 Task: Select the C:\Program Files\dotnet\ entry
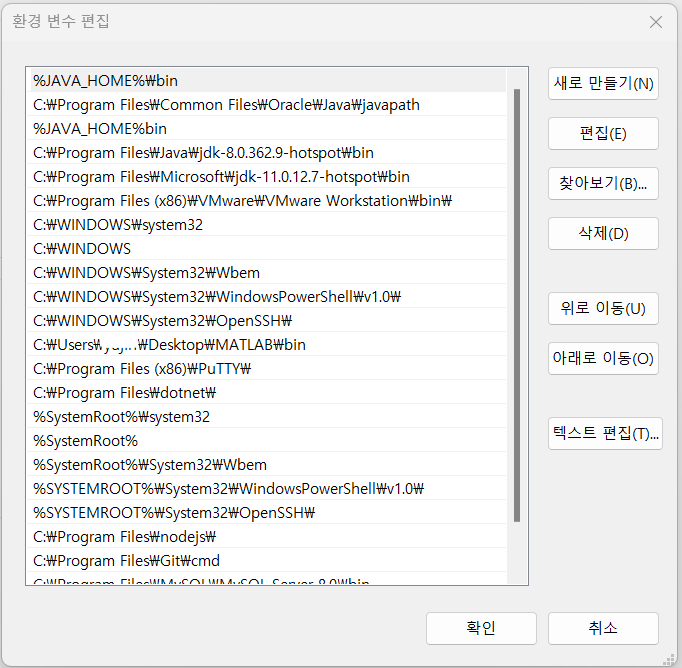coord(267,393)
